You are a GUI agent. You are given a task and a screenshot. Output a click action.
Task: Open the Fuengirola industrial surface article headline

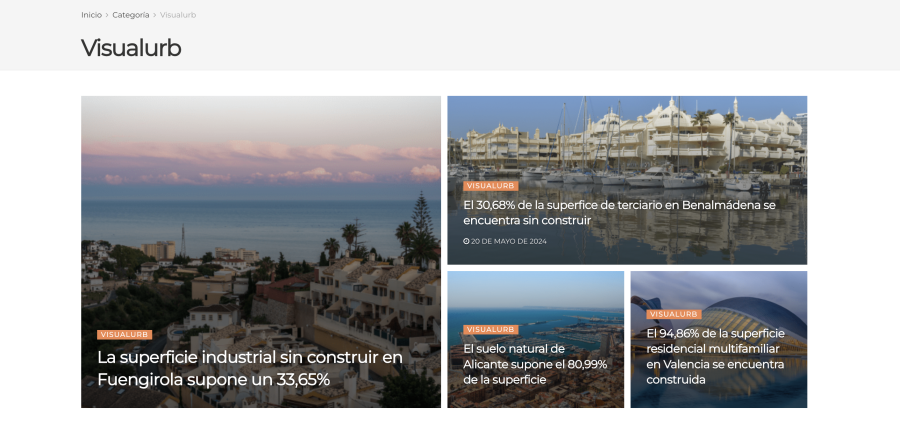pyautogui.click(x=250, y=368)
